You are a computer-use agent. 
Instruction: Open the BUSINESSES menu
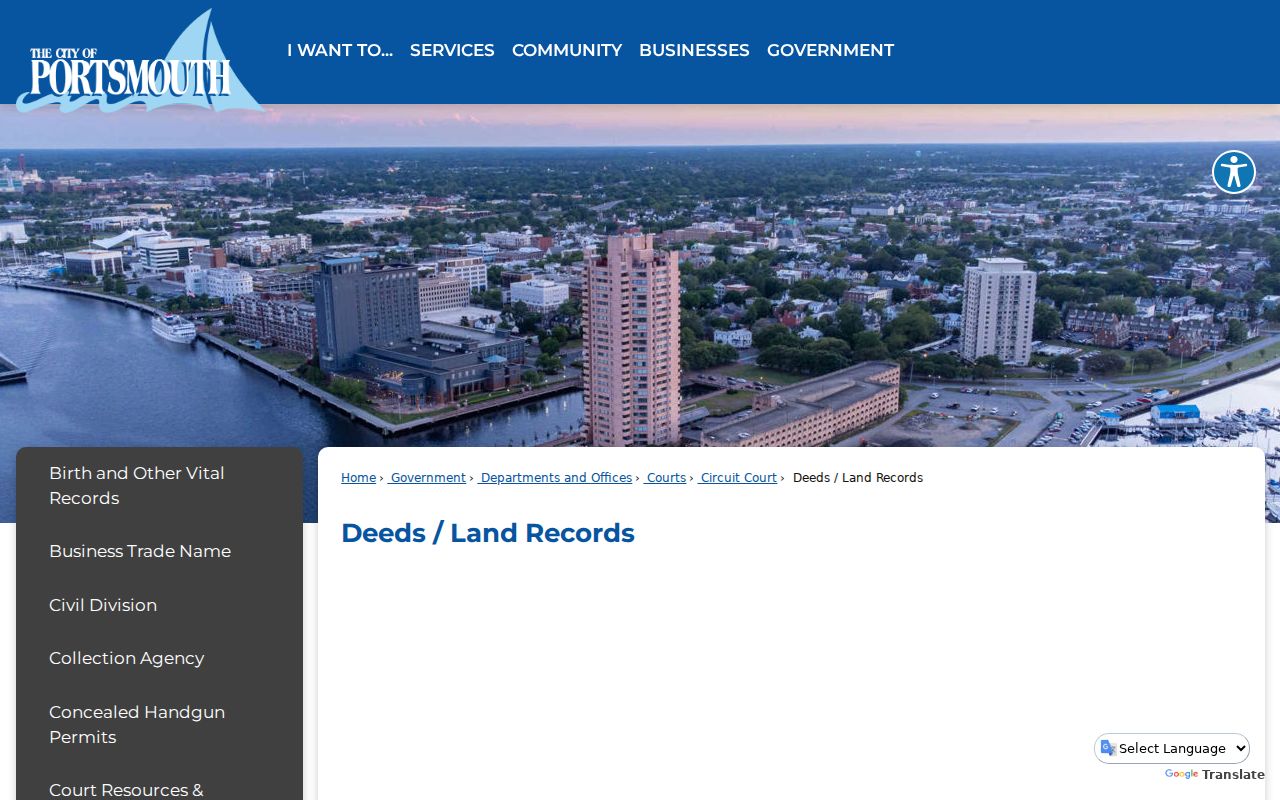[x=694, y=50]
